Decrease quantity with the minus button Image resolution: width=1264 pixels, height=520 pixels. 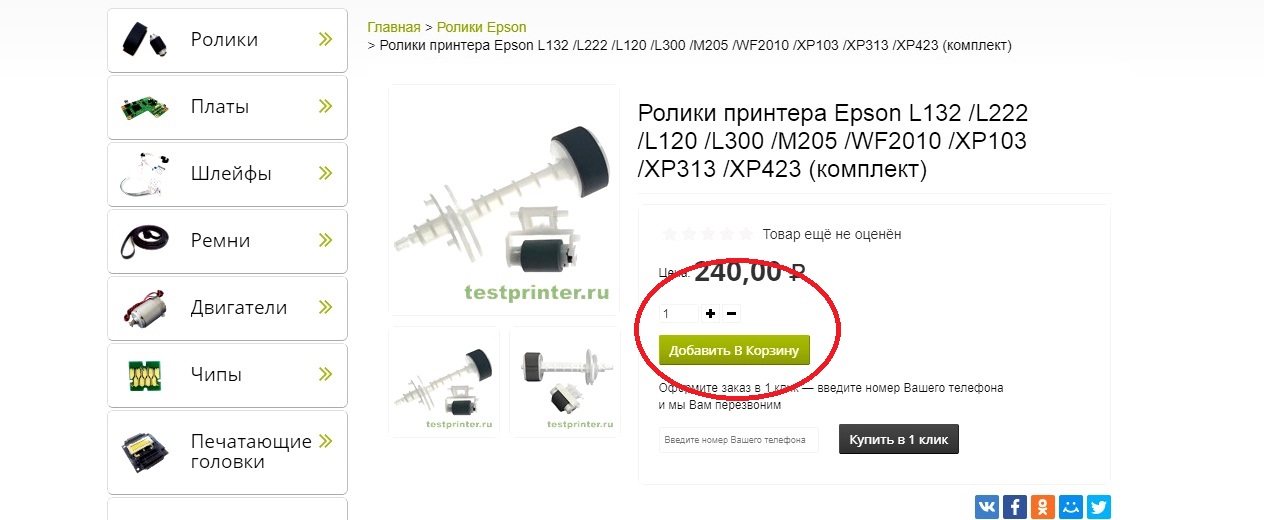pyautogui.click(x=732, y=314)
